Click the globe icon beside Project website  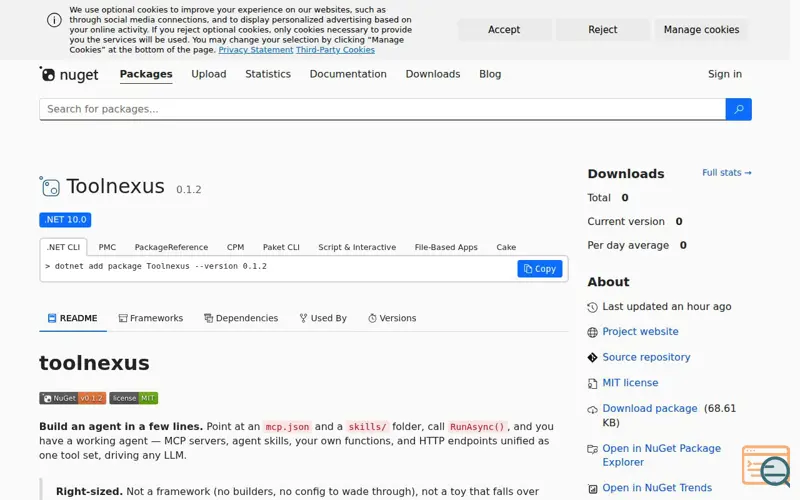coord(592,333)
